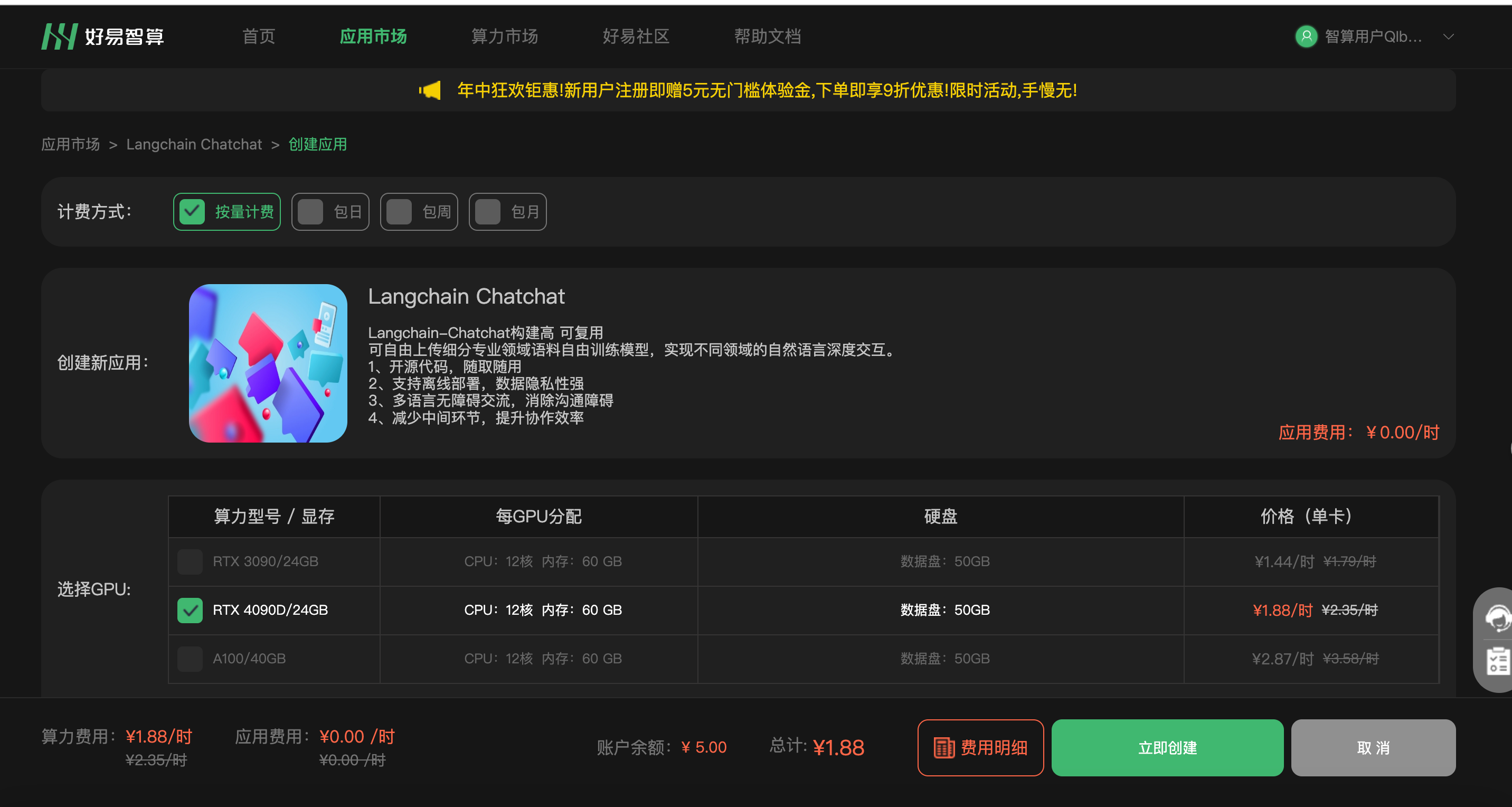Click the 立即创建 button
The height and width of the screenshot is (807, 1512).
tap(1167, 747)
